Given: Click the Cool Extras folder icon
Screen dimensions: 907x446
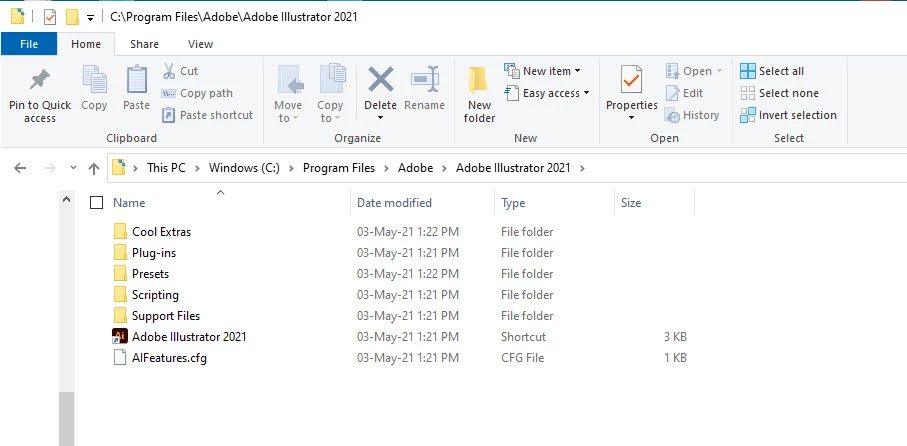Looking at the screenshot, I should 120,231.
